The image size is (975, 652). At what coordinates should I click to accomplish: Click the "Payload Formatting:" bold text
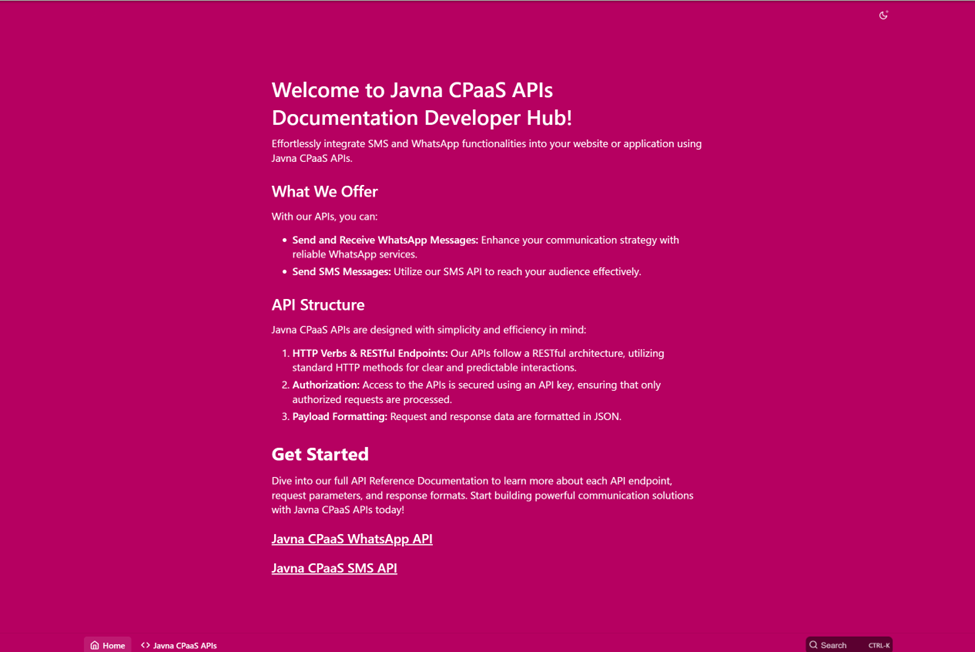340,416
